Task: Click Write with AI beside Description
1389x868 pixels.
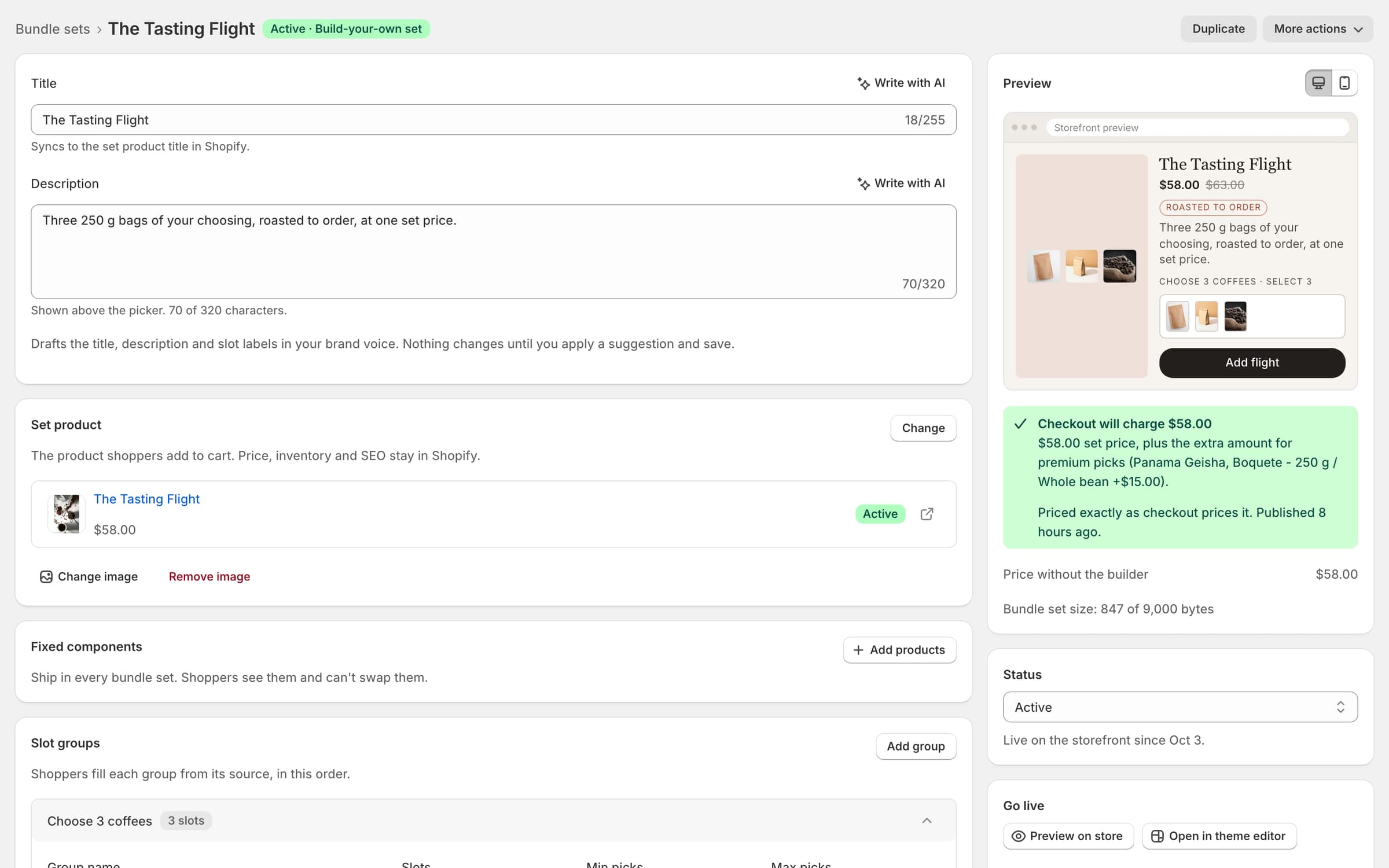Action: point(901,183)
